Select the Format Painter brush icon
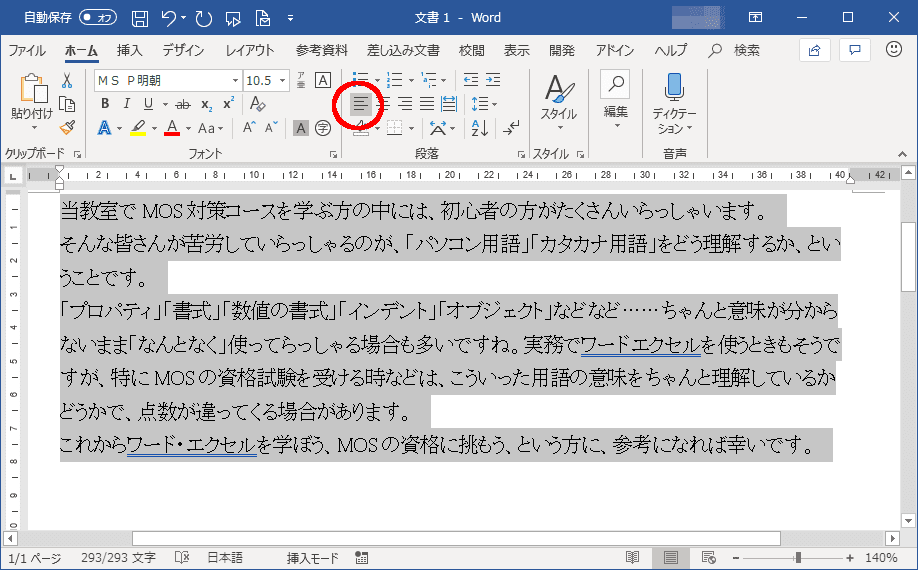 [x=67, y=128]
